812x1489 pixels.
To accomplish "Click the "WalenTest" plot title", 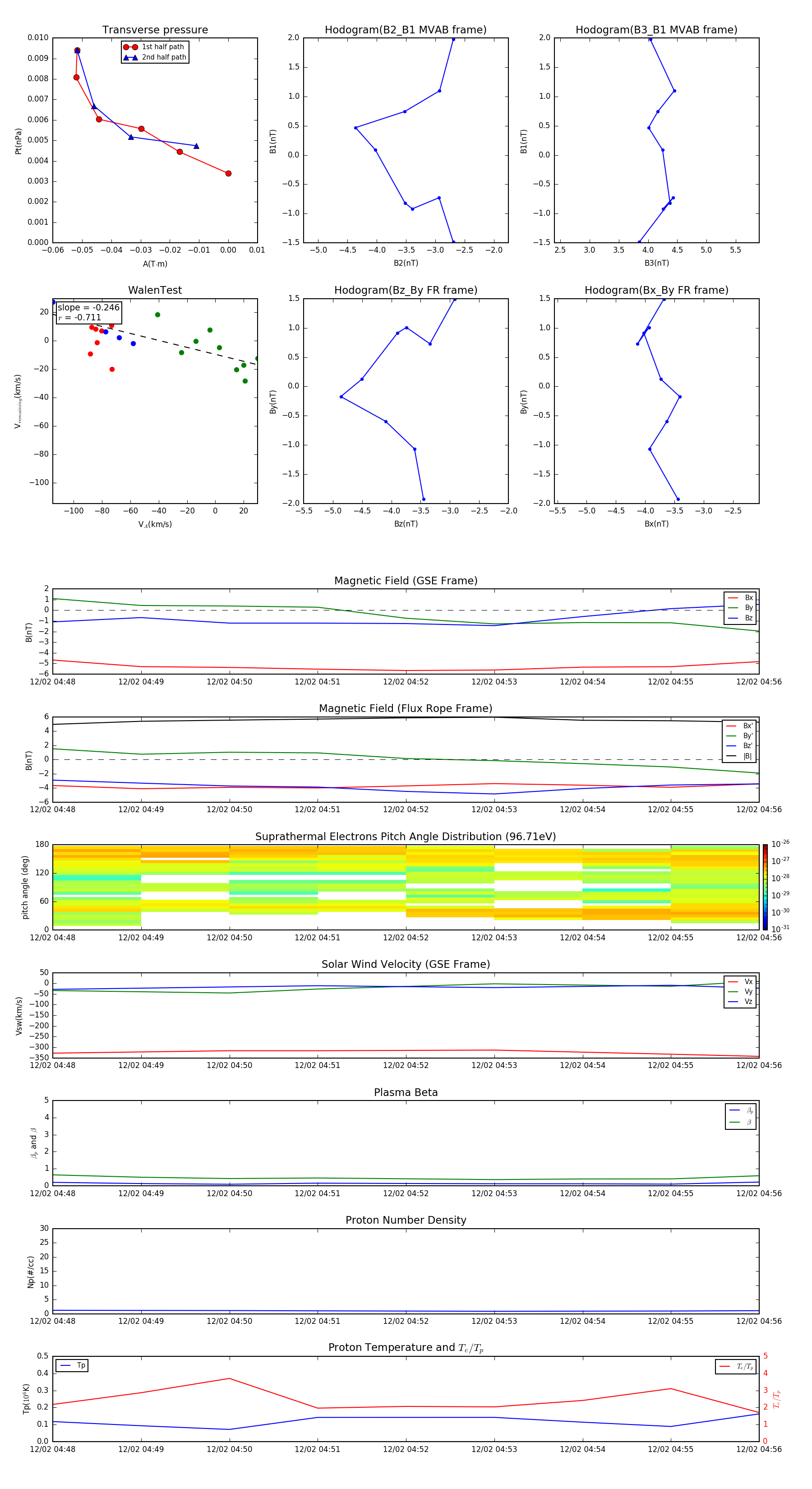I will pos(155,290).
